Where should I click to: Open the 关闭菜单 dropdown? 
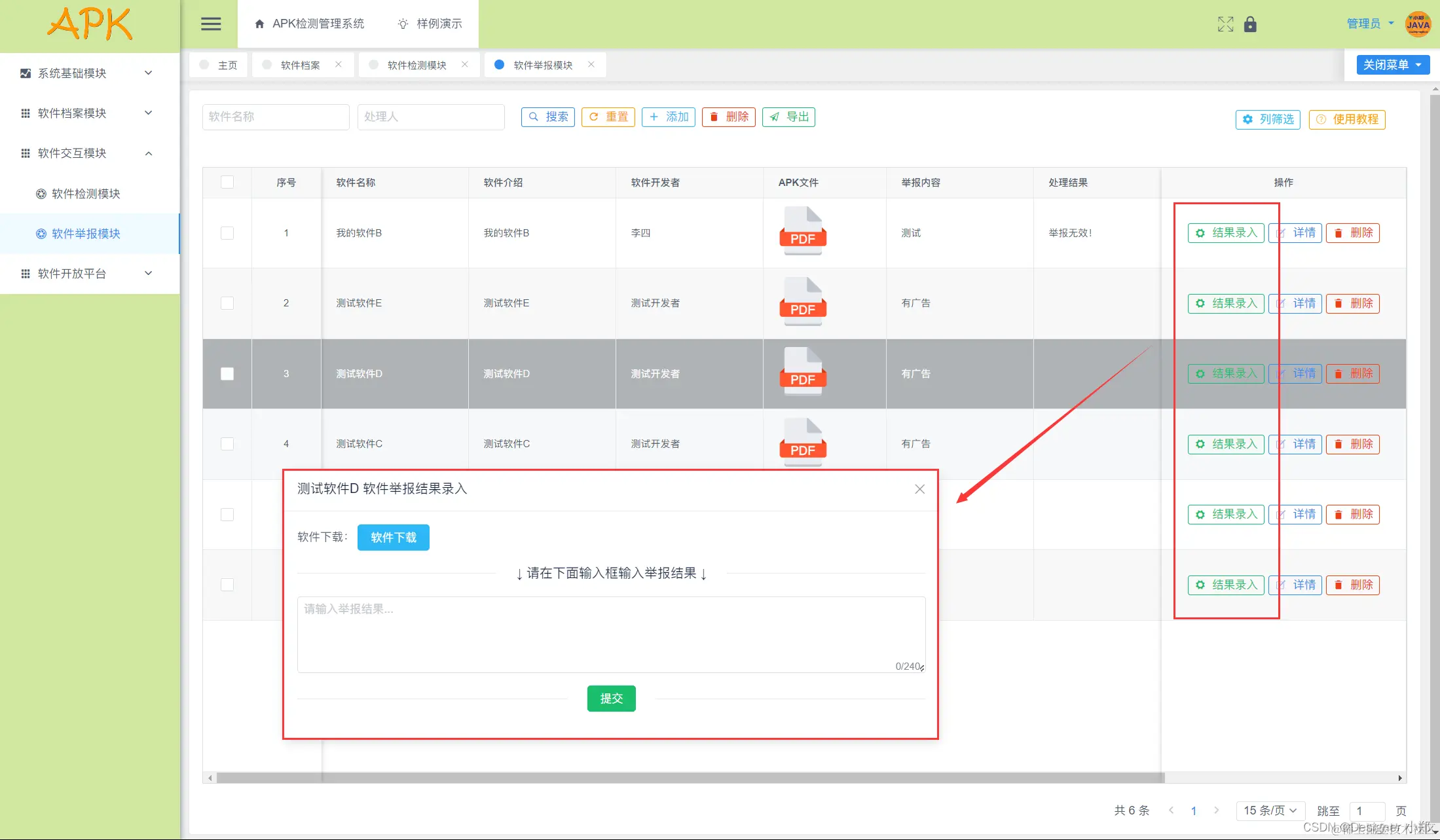pos(1392,65)
